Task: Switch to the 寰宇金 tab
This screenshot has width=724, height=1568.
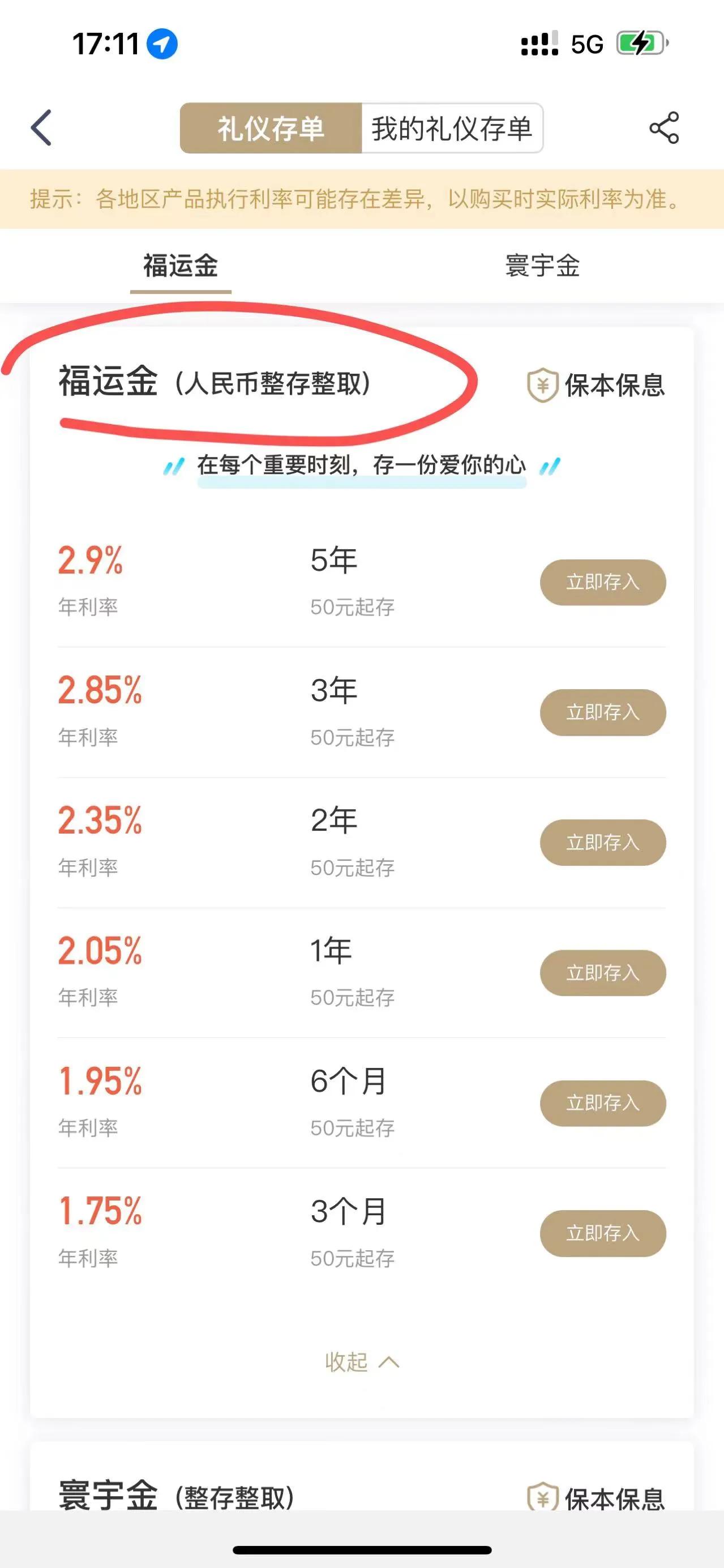Action: pyautogui.click(x=543, y=266)
